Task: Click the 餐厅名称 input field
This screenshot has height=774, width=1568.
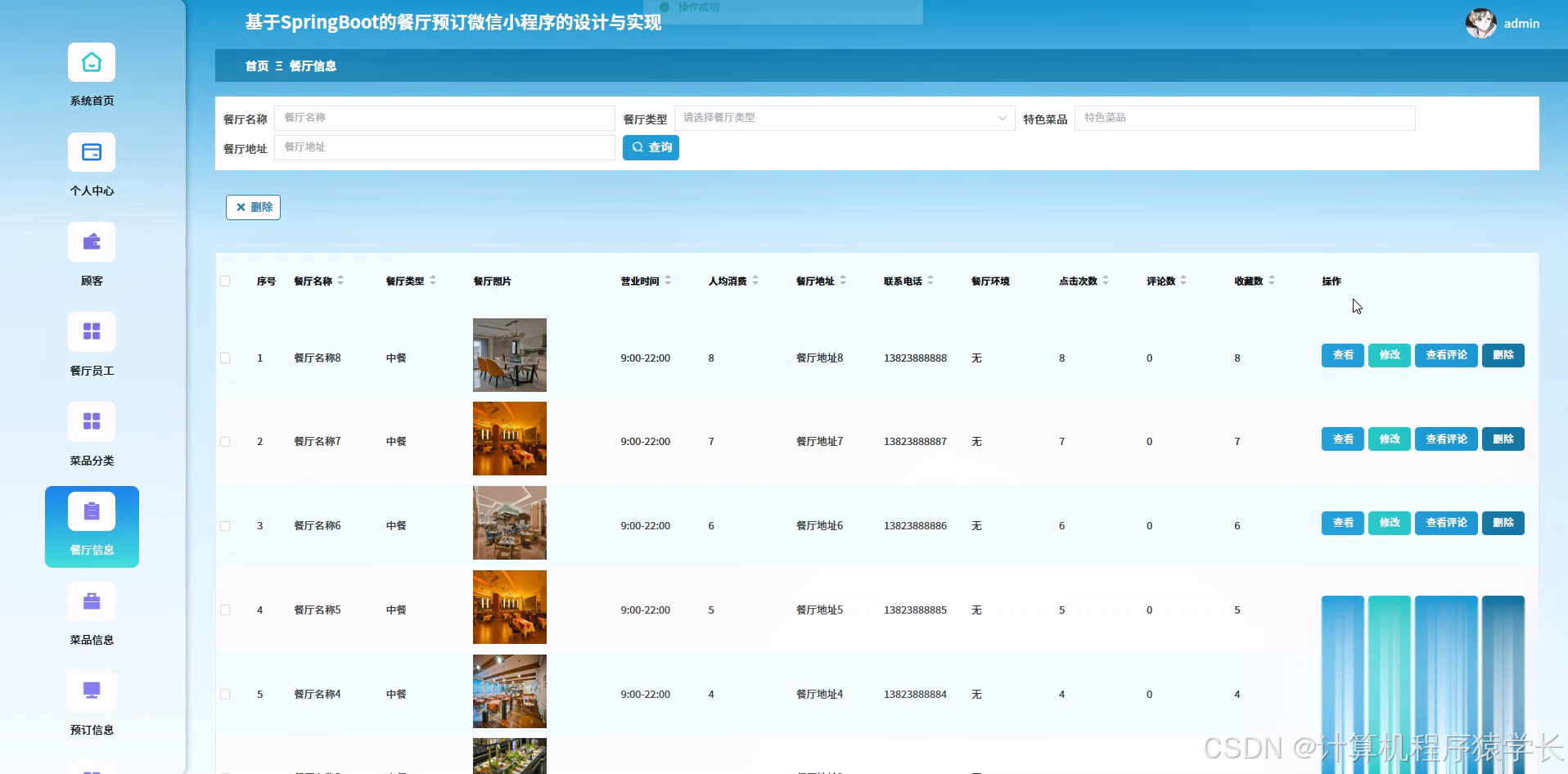Action: pos(444,118)
